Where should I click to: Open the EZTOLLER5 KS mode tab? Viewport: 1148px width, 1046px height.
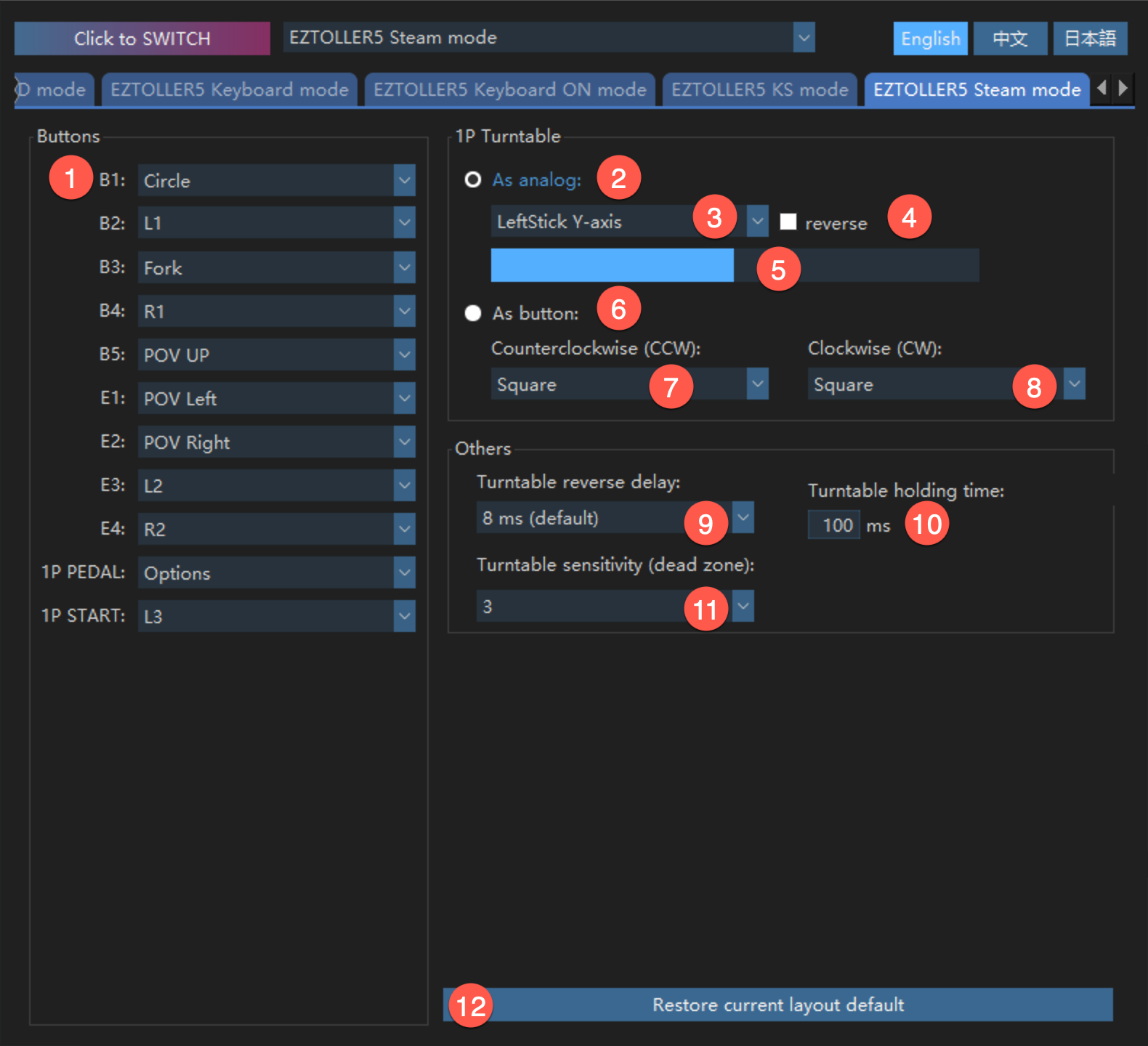point(760,89)
